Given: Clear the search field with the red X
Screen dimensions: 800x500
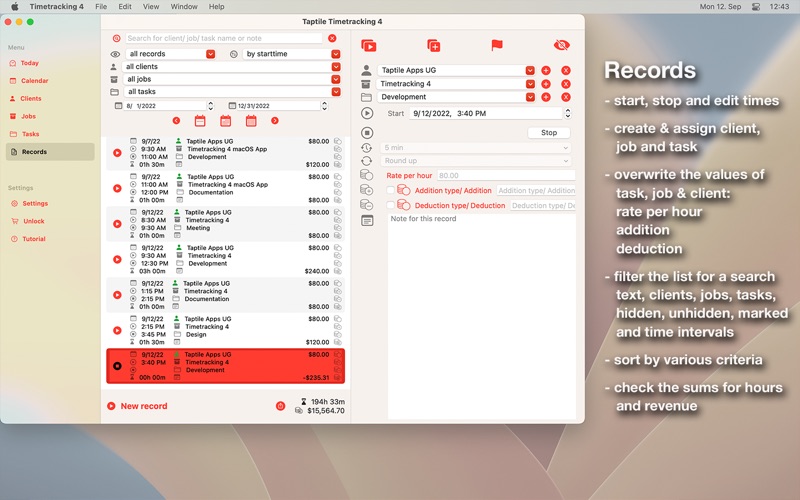Looking at the screenshot, I should point(332,38).
